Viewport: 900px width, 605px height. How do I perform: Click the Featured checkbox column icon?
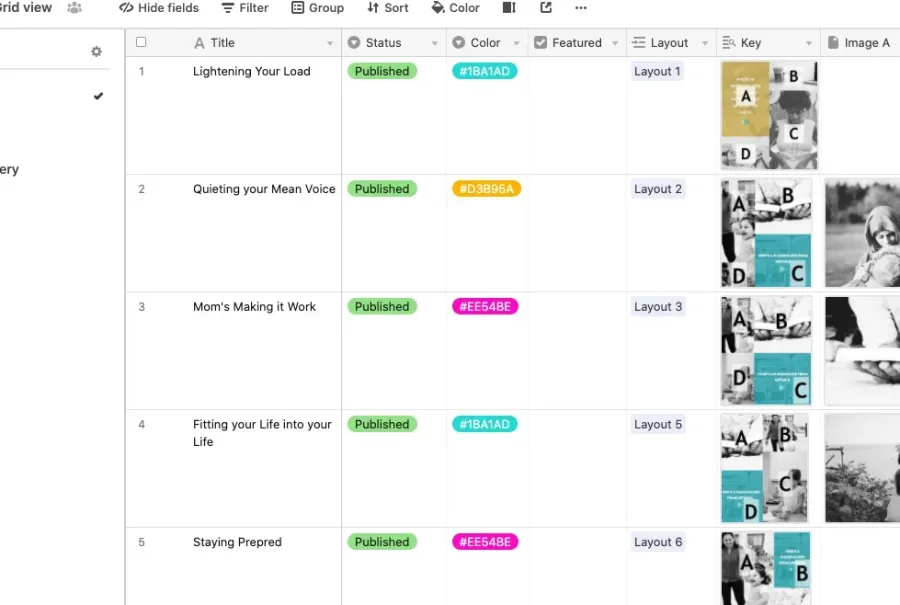point(540,43)
